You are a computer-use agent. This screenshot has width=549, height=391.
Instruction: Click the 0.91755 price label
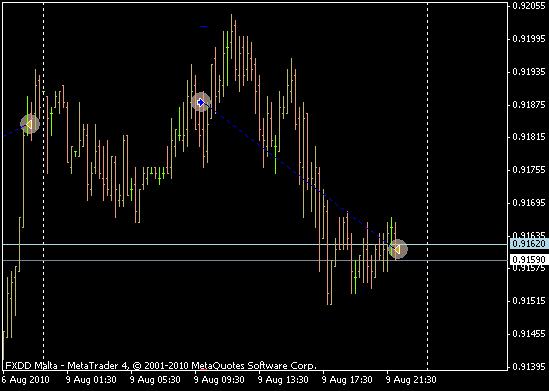click(529, 170)
